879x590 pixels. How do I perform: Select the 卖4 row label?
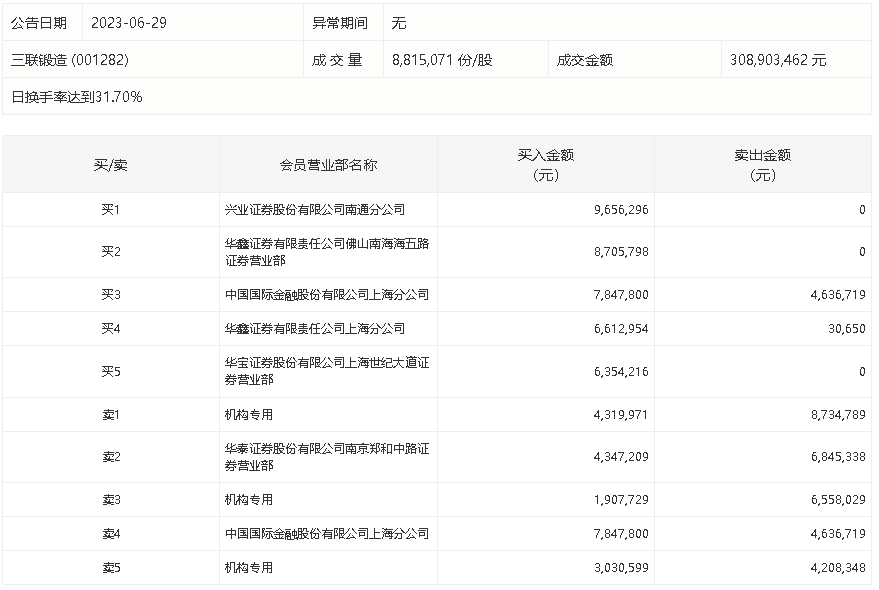(110, 534)
